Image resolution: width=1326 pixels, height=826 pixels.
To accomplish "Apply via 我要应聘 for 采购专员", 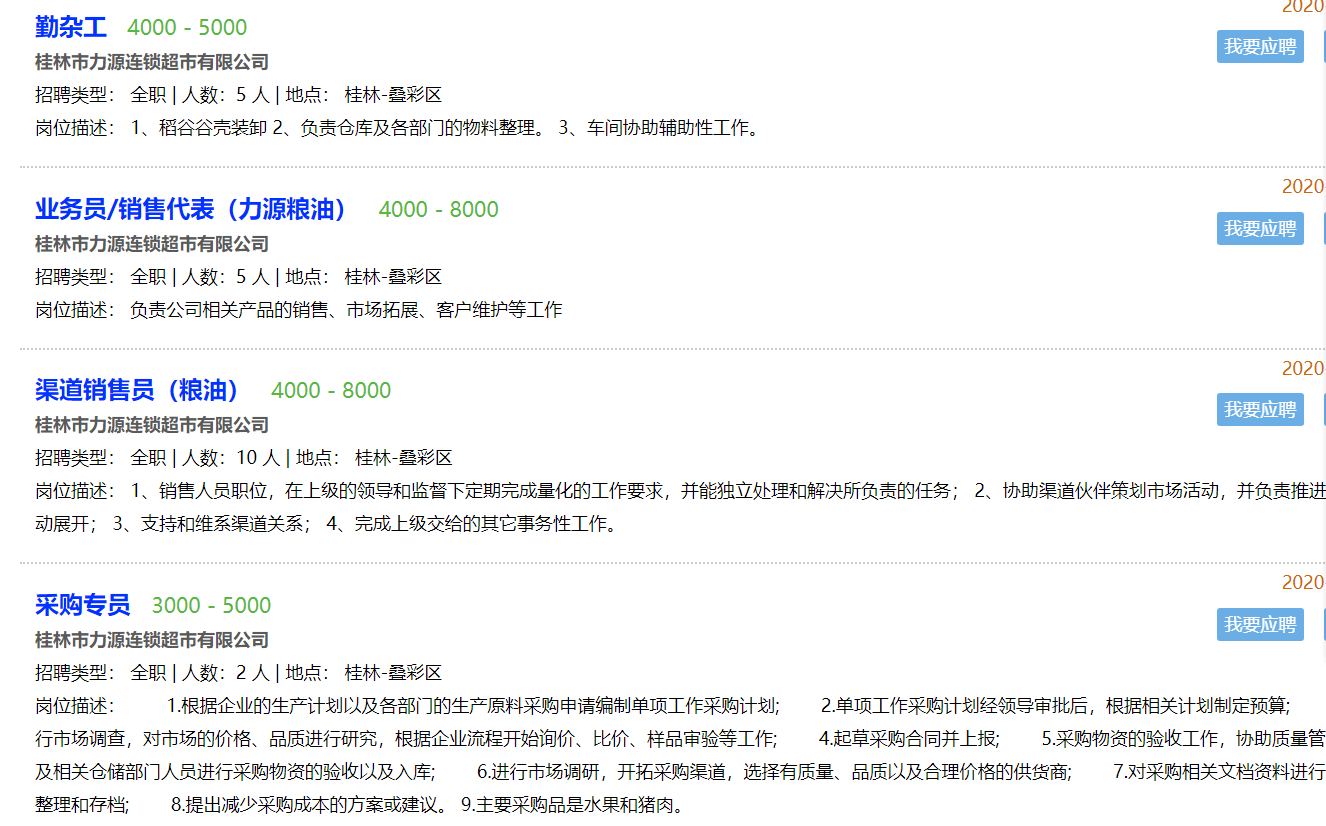I will point(1260,624).
